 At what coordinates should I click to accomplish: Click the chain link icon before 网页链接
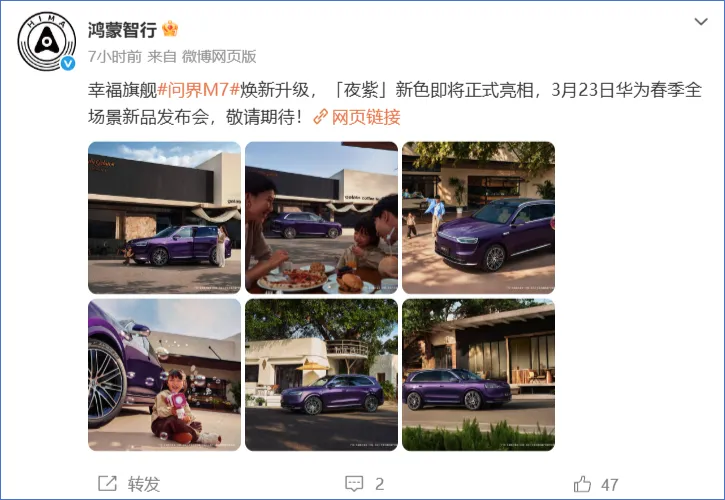(x=320, y=117)
